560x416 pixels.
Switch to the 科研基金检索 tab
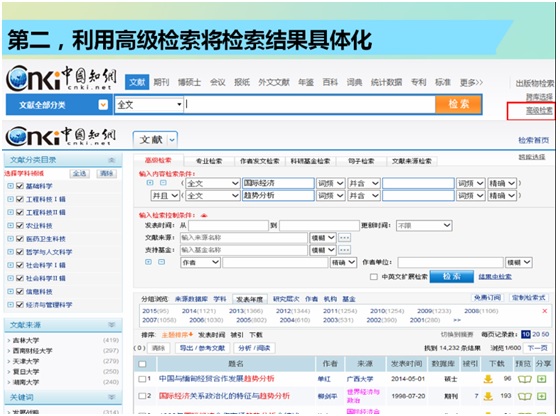pyautogui.click(x=310, y=161)
